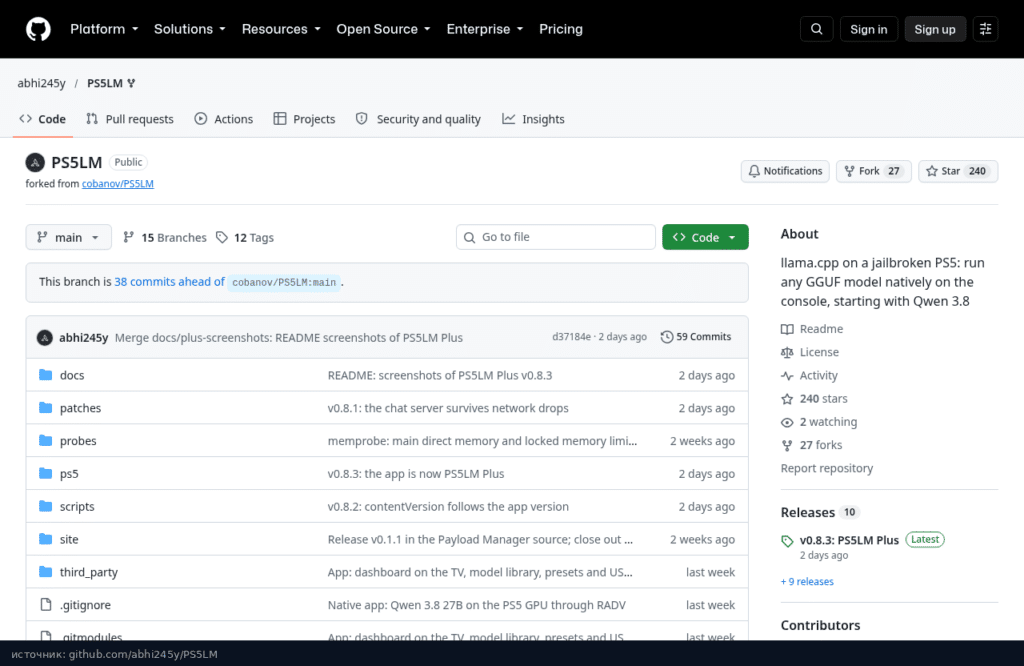
Task: Click the third_party folder icon
Action: click(45, 572)
